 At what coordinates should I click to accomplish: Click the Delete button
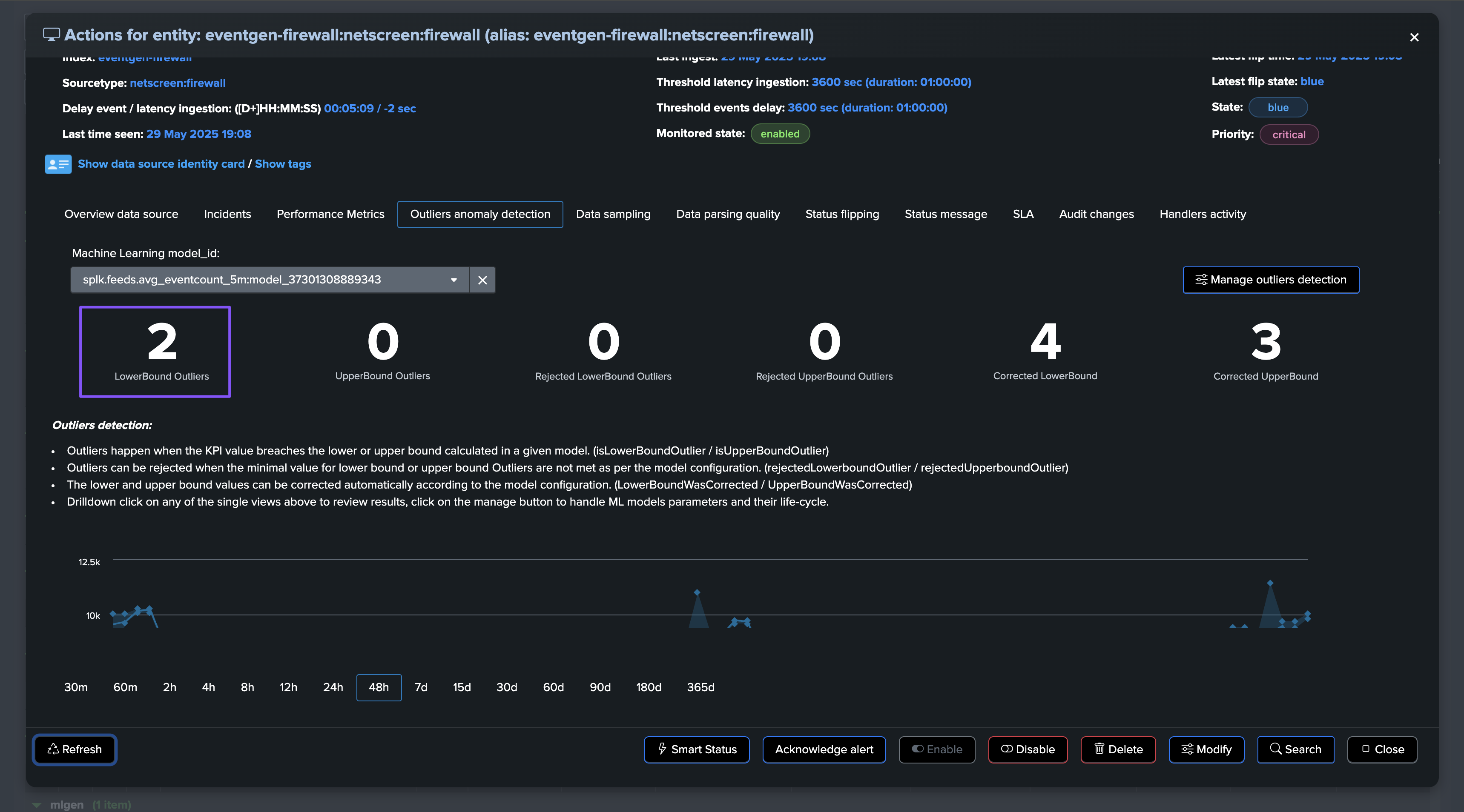pos(1117,749)
